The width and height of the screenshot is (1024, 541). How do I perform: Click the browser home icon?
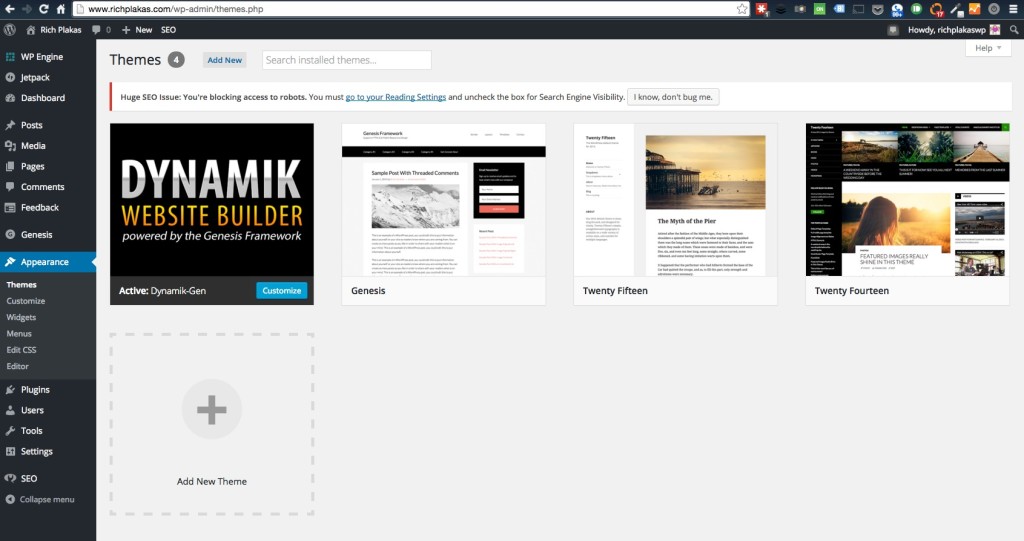pos(61,8)
